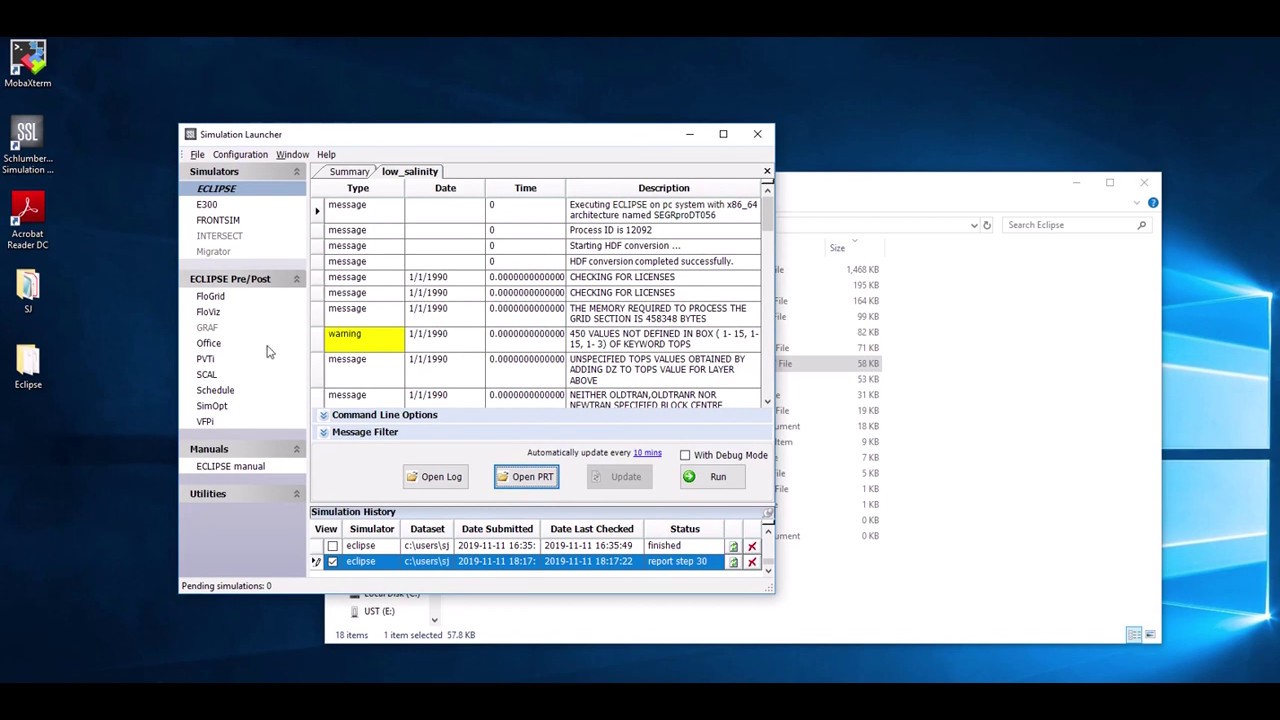Image resolution: width=1280 pixels, height=720 pixels.
Task: Open the Configuration menu
Action: click(x=240, y=155)
